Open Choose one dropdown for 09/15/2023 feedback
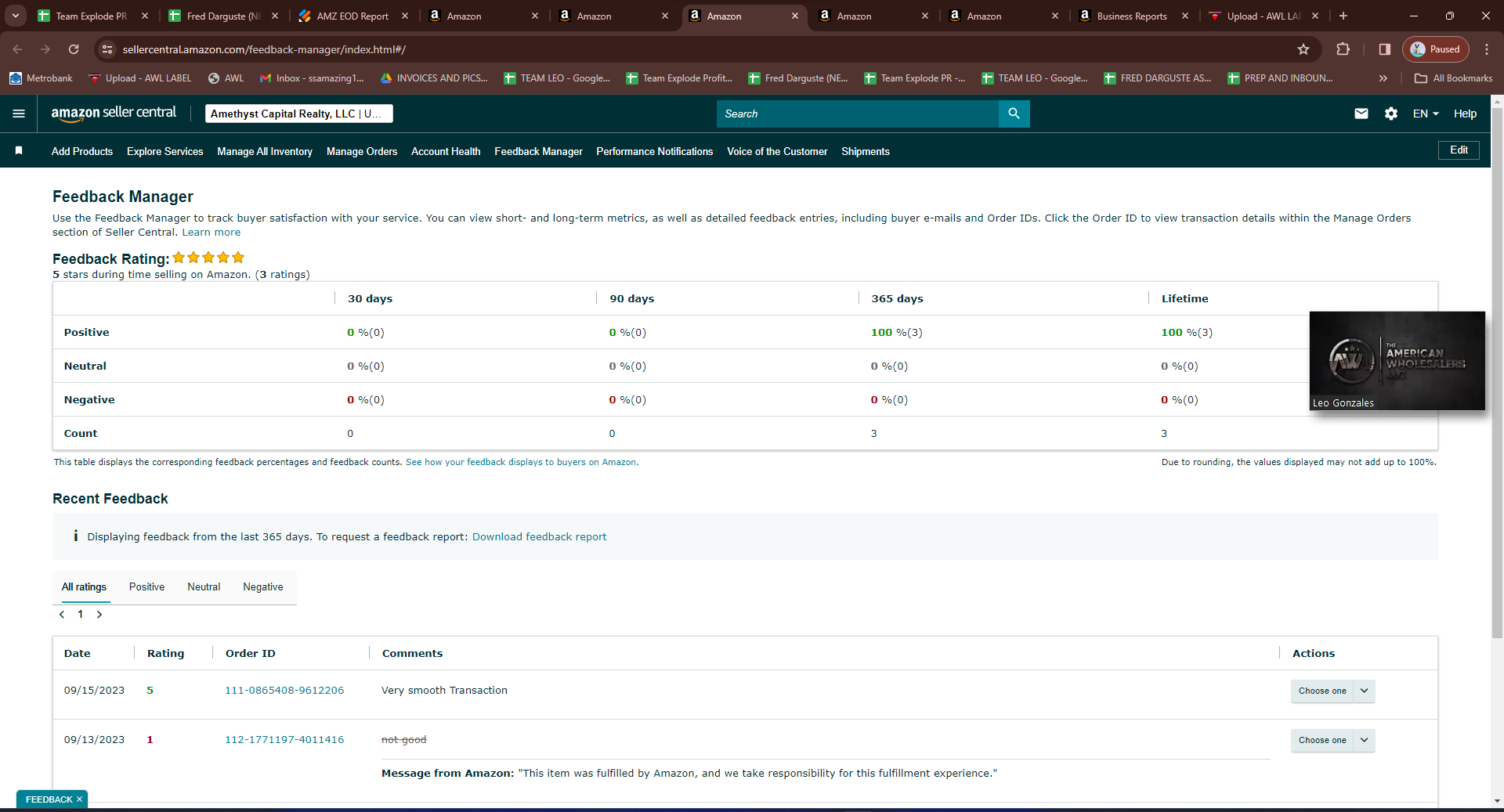Image resolution: width=1504 pixels, height=812 pixels. tap(1322, 691)
